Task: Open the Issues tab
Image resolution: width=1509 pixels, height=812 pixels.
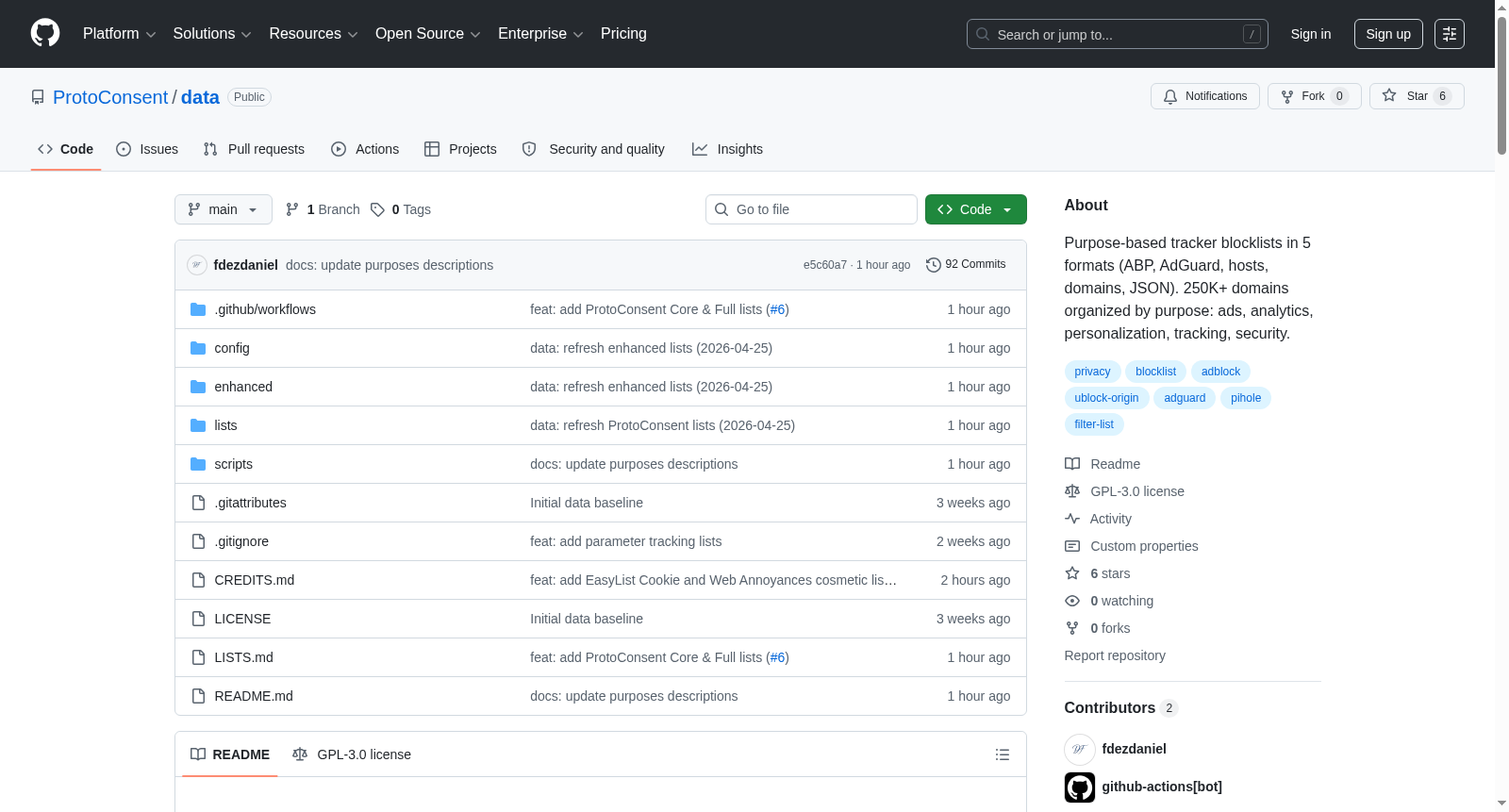Action: 147,149
